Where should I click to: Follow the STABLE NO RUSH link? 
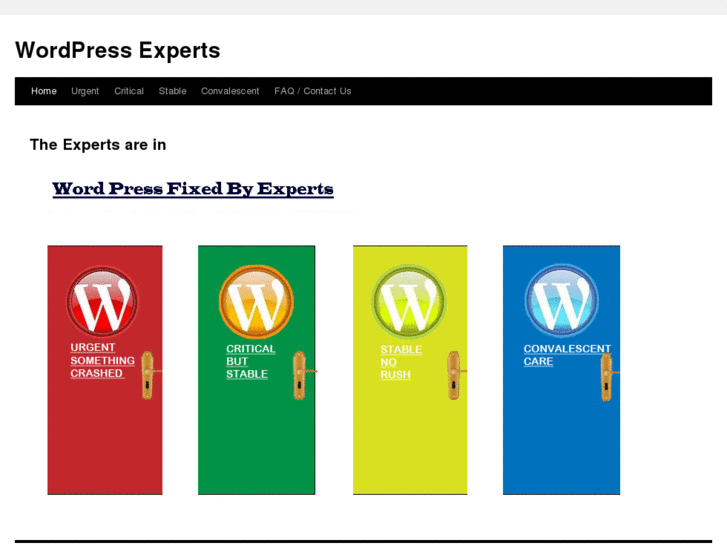pyautogui.click(x=401, y=362)
